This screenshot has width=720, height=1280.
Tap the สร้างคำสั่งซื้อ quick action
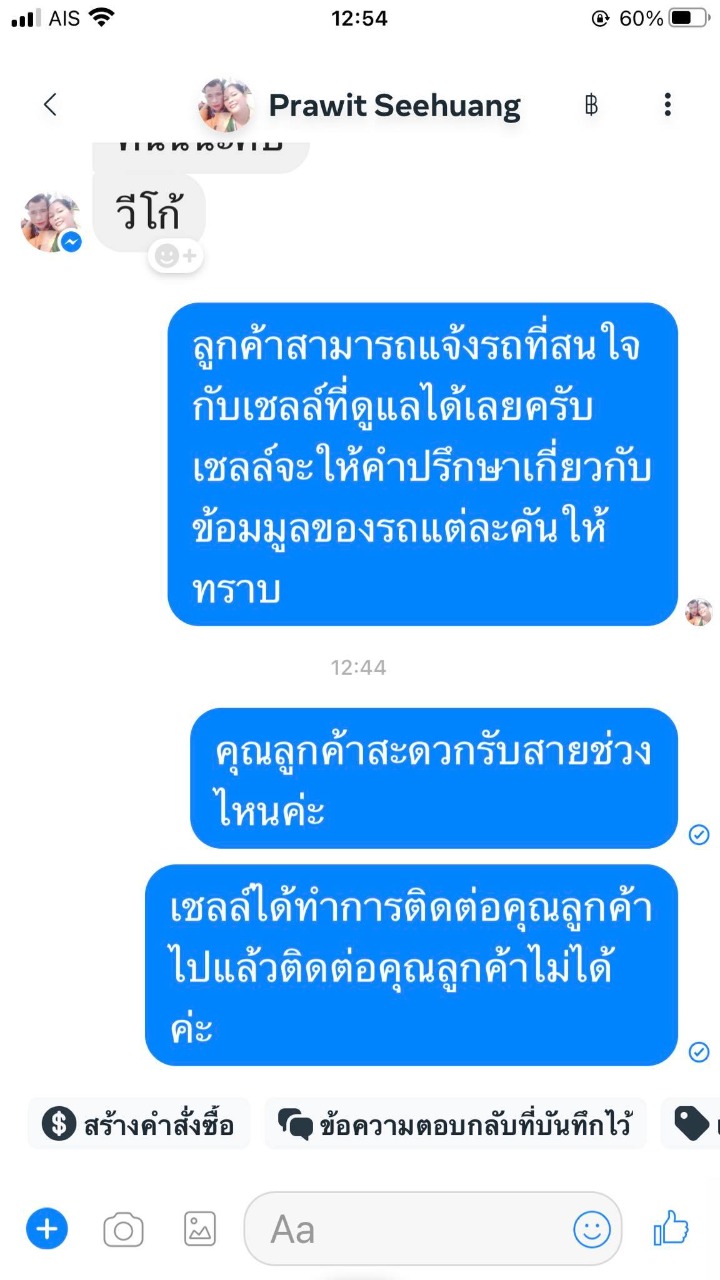coord(139,1124)
